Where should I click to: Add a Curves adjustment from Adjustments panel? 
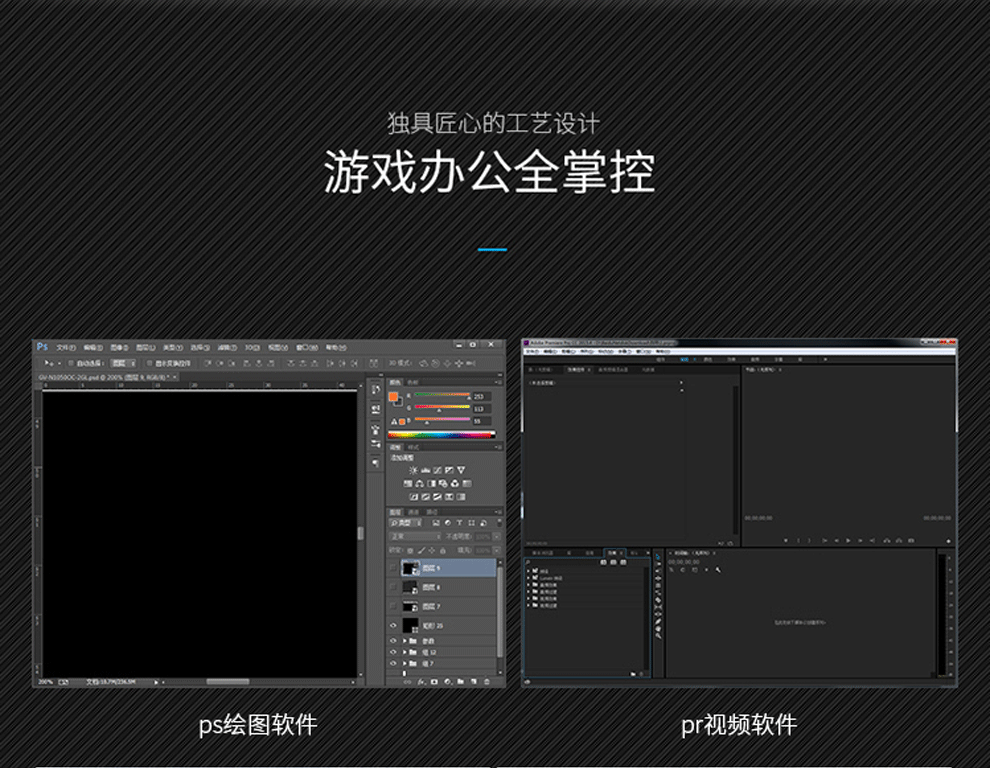coord(438,471)
